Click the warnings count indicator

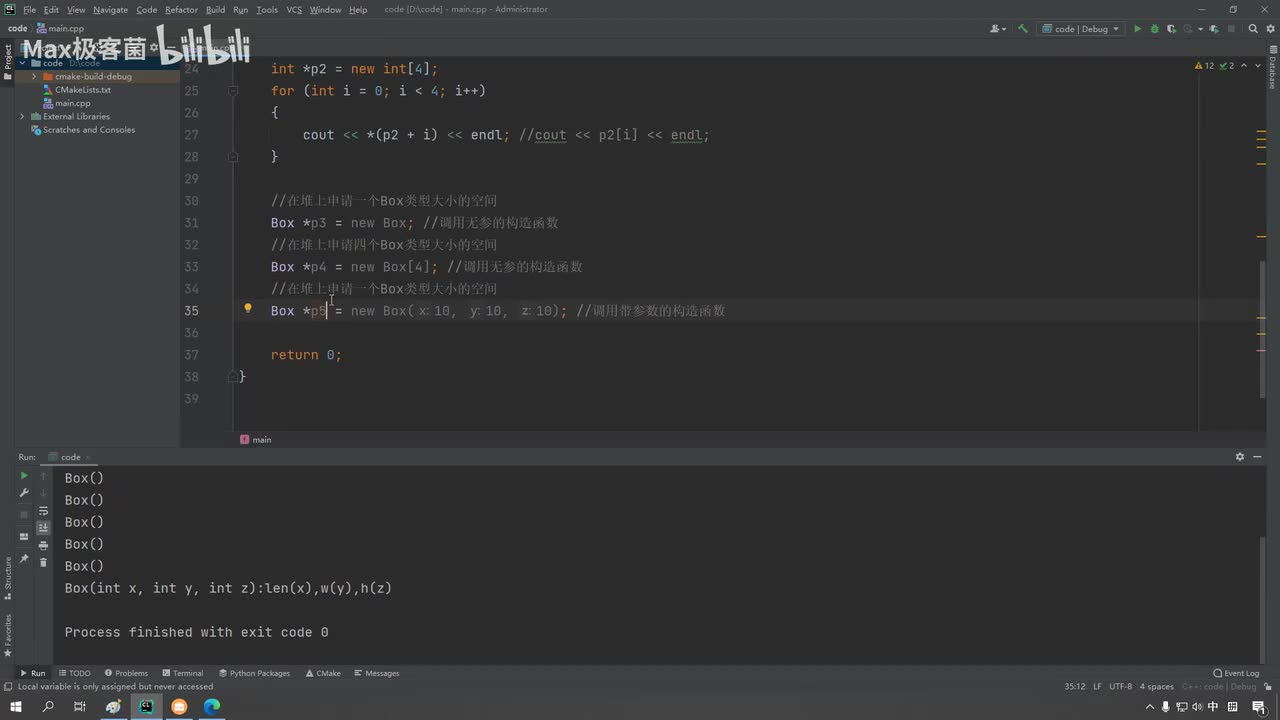click(1204, 66)
